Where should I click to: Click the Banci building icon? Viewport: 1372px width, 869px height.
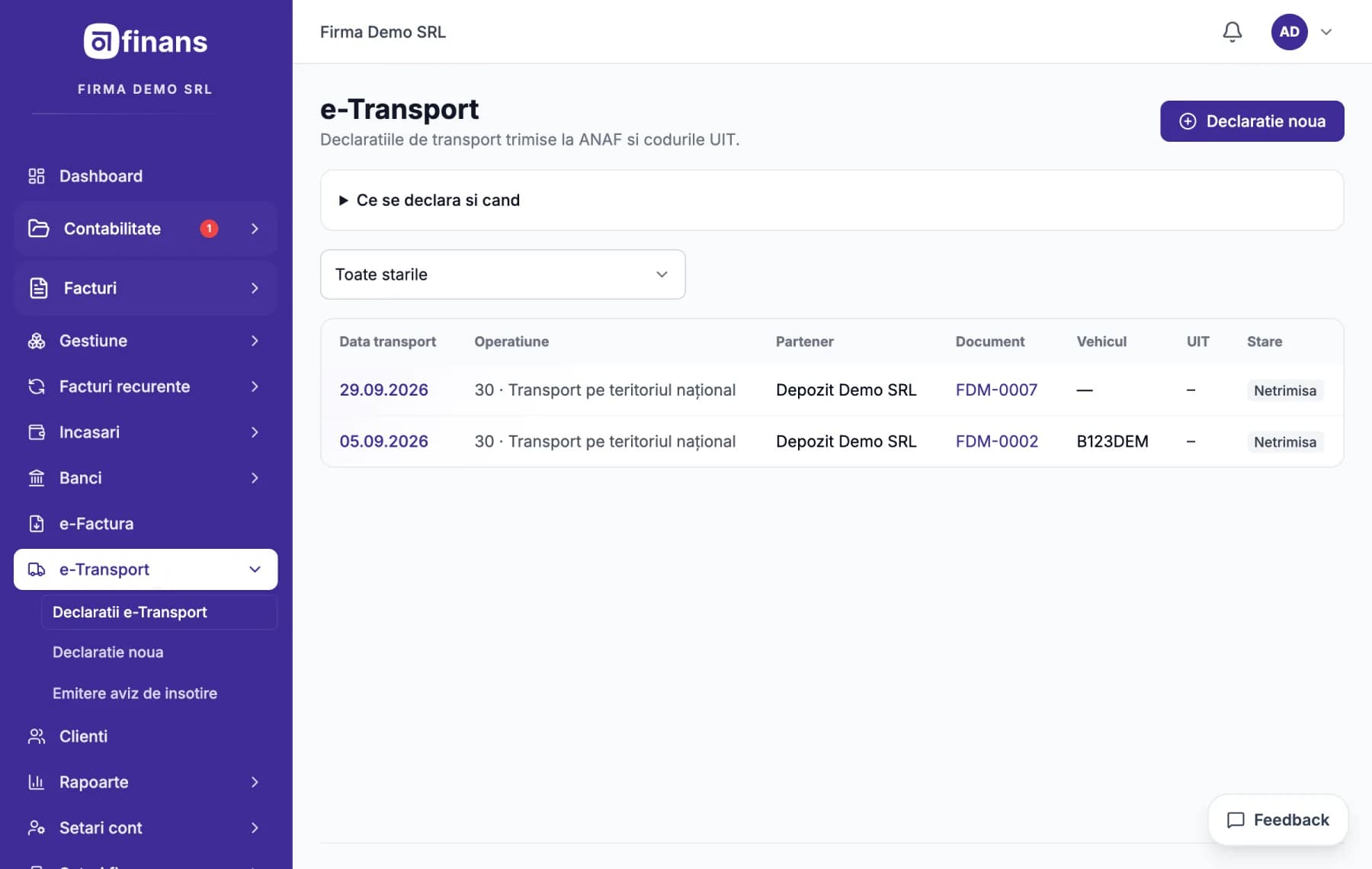37,478
